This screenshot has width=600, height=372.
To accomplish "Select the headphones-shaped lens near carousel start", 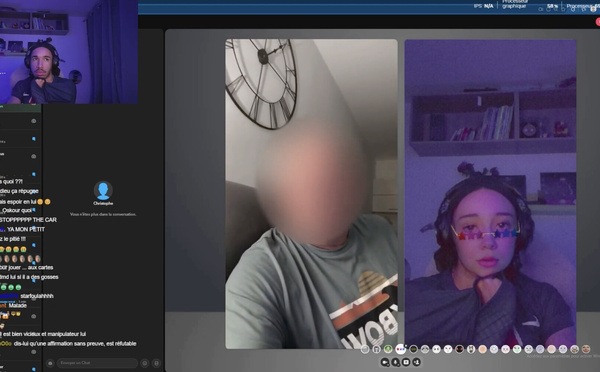I will [377, 349].
